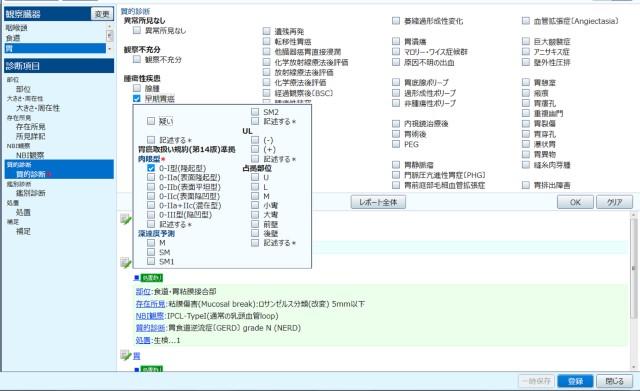Viewport: 640px width, 391px height.
Task: Open 部位 diagnosis item in sidebar
Action: click(x=23, y=89)
